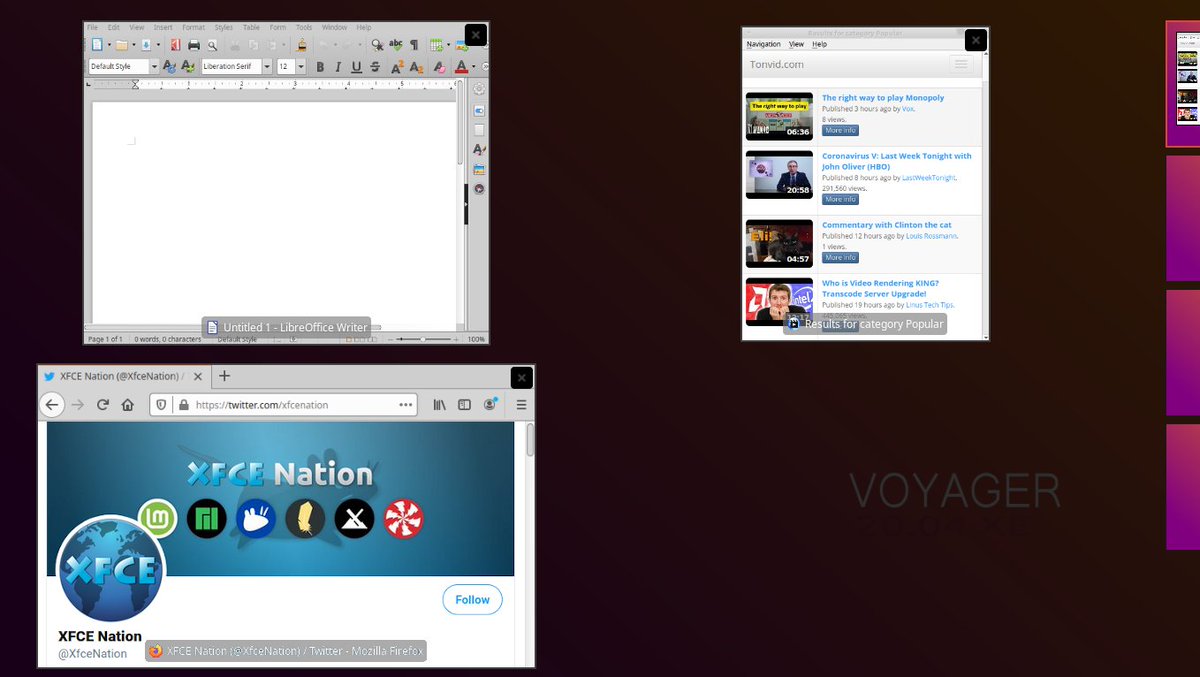The image size is (1200, 677).
Task: Open font size 12 dropdown
Action: click(x=301, y=67)
